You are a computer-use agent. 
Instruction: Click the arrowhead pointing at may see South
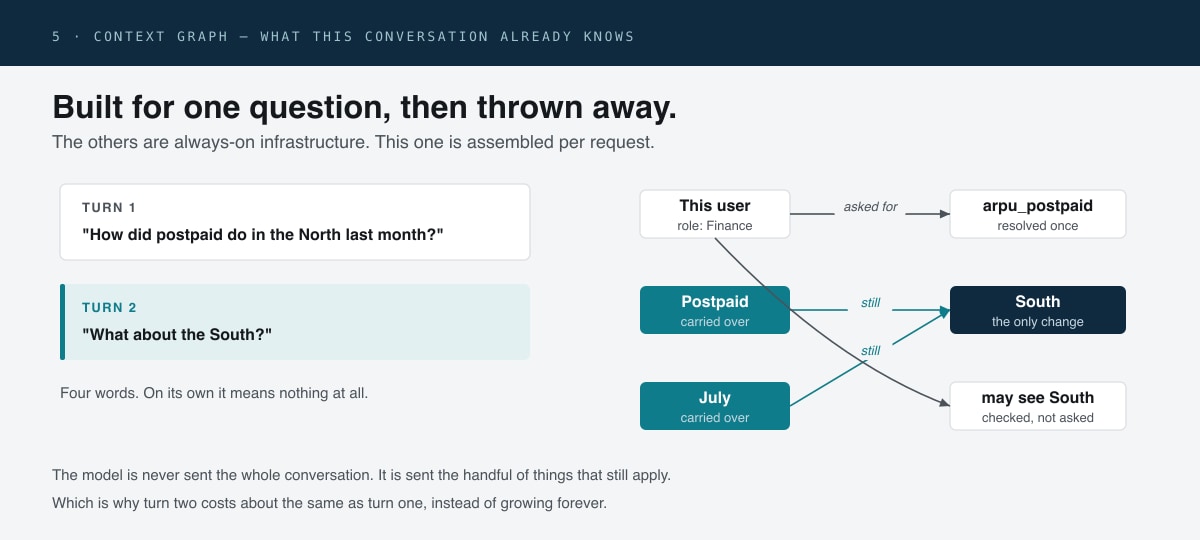[943, 403]
